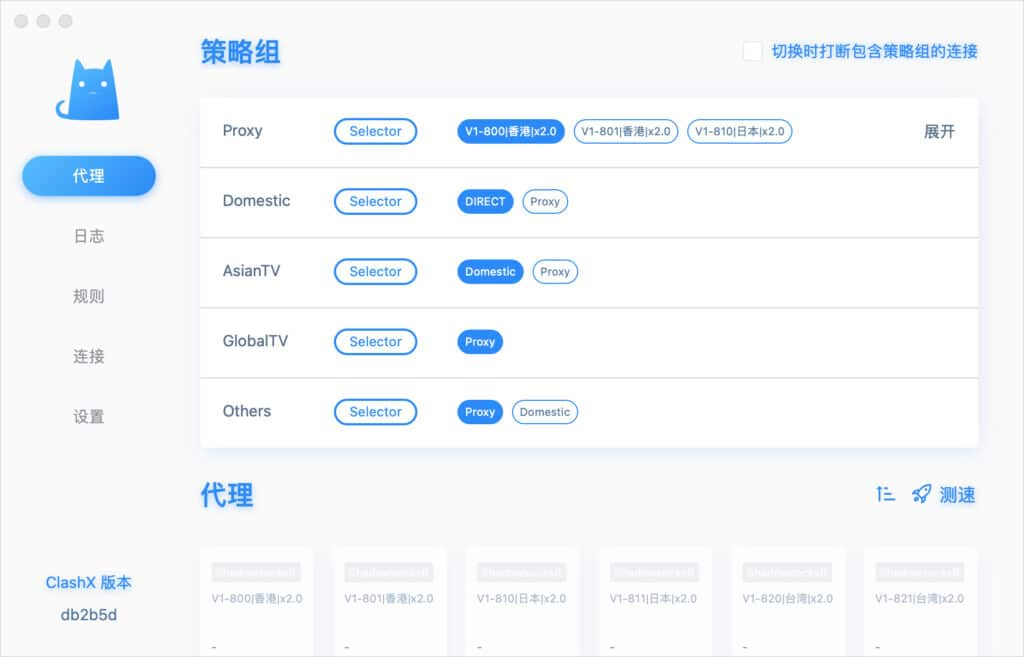Image resolution: width=1024 pixels, height=657 pixels.
Task: Choose Domestic option in AsianTV group
Action: (489, 271)
